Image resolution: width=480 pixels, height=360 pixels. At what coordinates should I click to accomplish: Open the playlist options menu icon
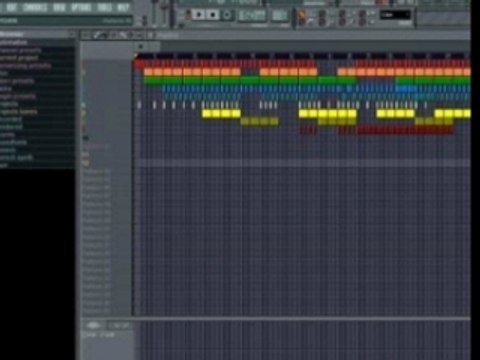[x=86, y=35]
